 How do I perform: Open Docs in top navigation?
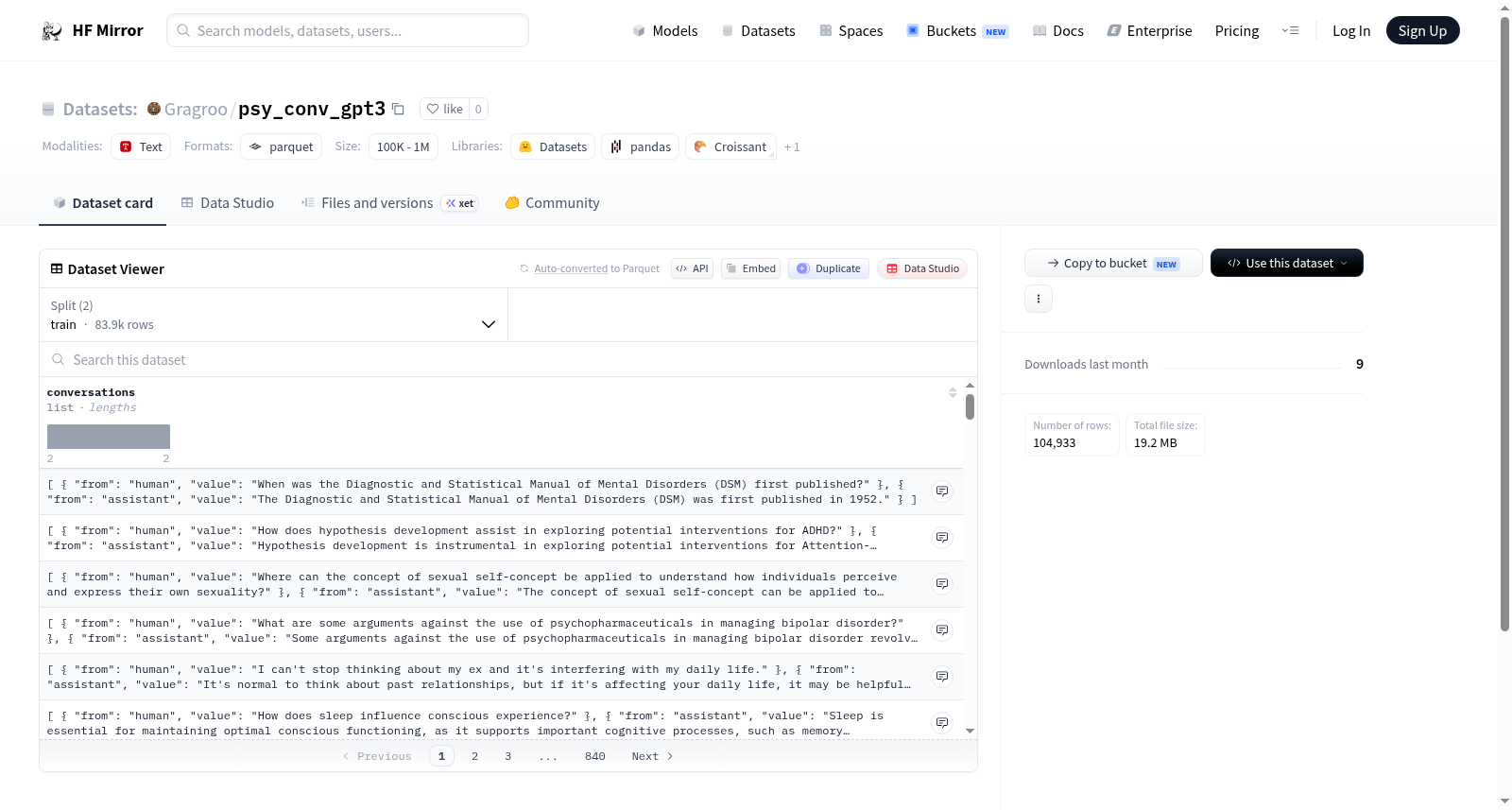(x=1058, y=30)
